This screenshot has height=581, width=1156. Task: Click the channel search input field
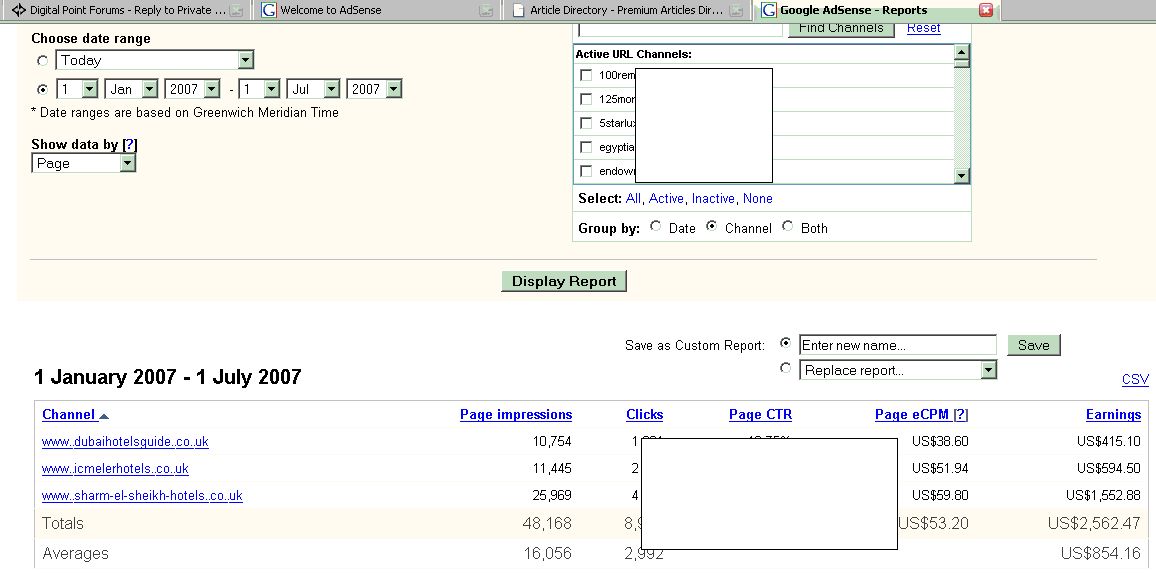pos(680,29)
